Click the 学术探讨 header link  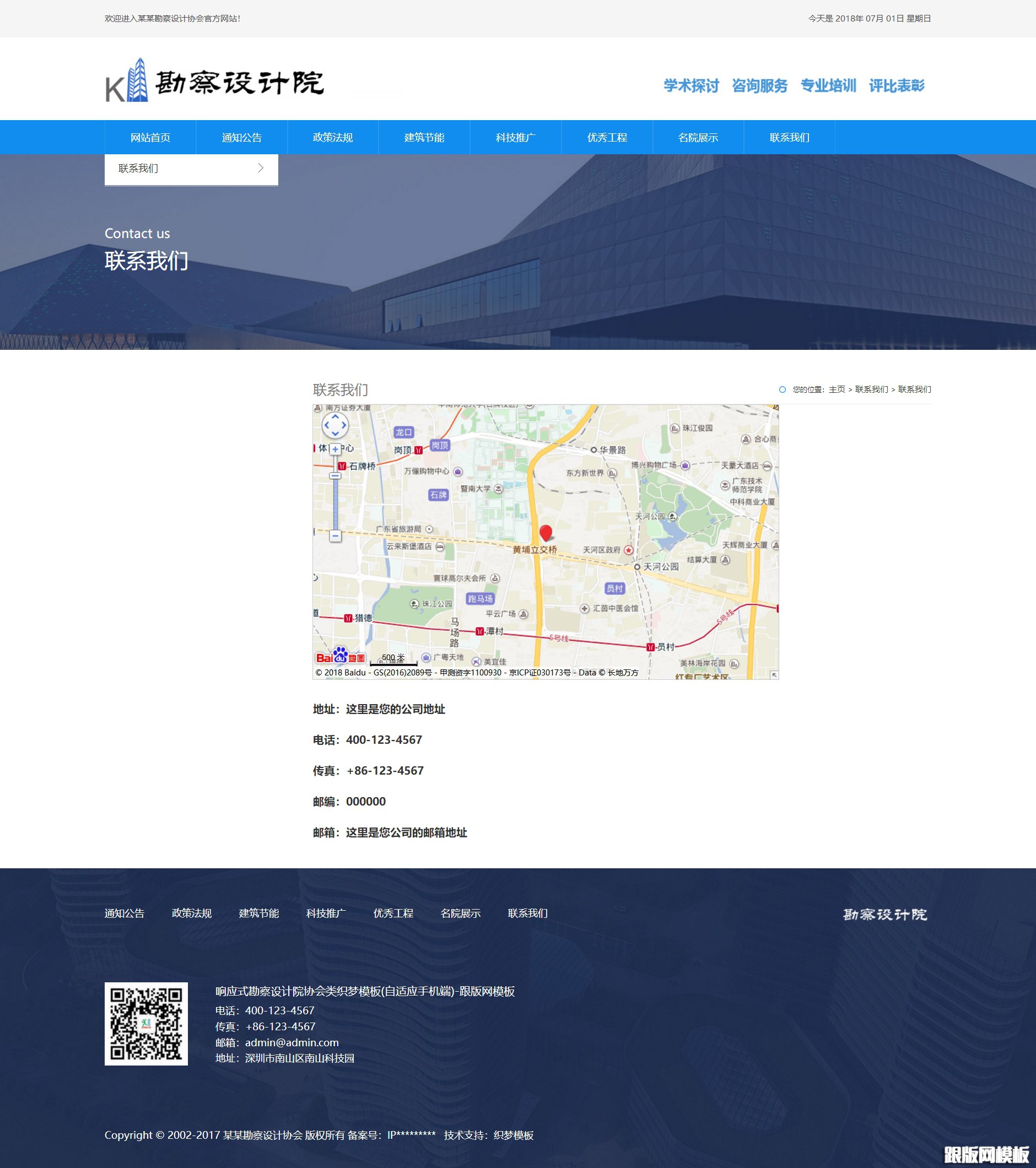(690, 86)
